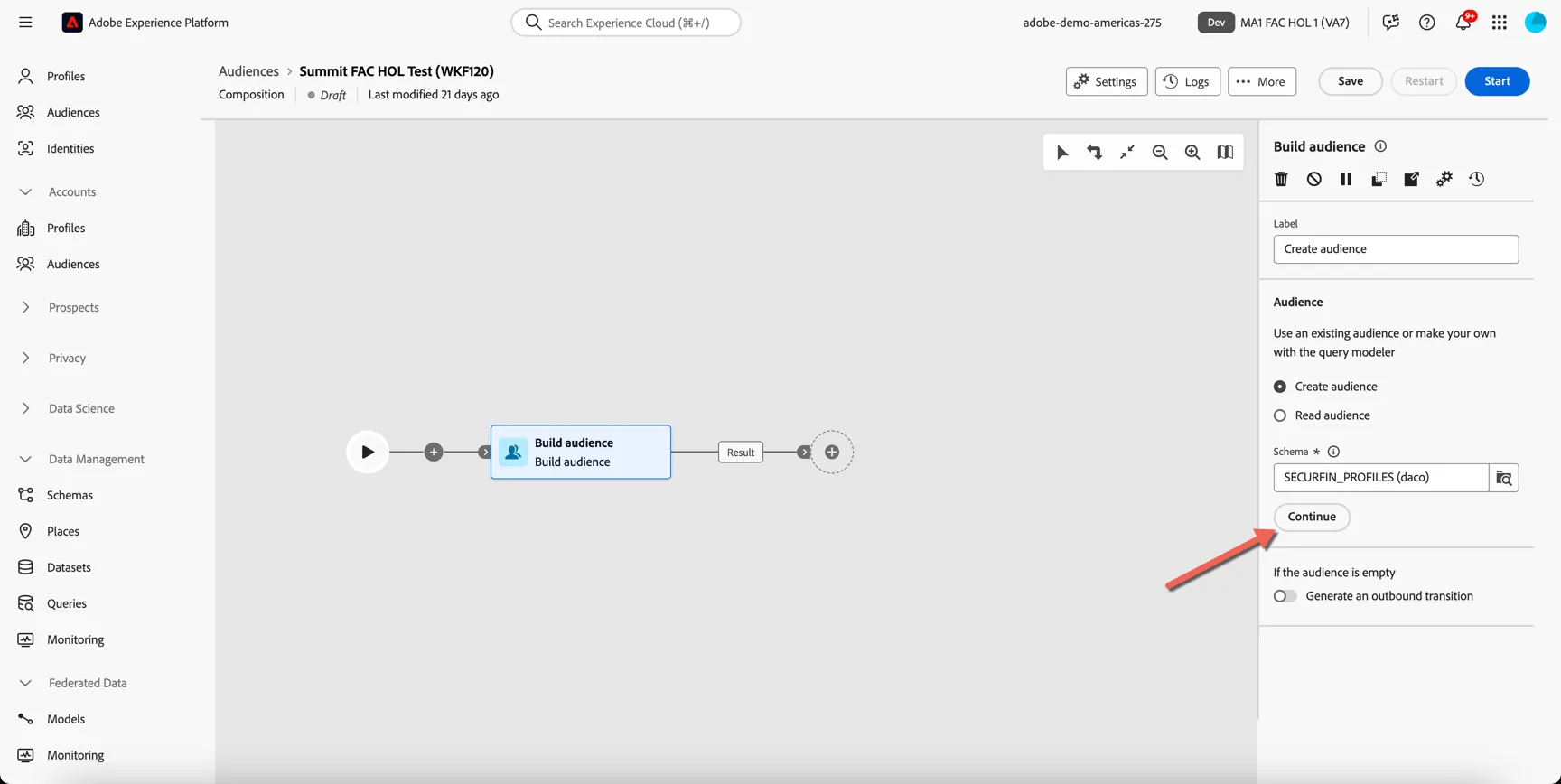Zoom out the canvas
1561x784 pixels.
point(1160,153)
